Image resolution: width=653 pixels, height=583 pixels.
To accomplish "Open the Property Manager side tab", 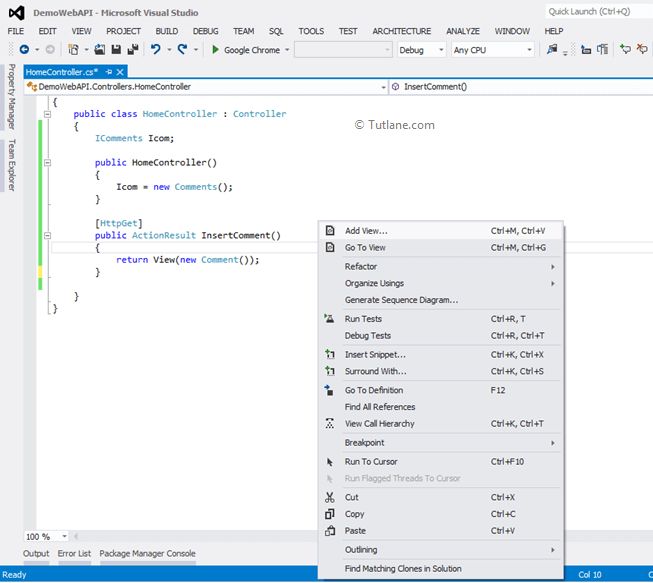I will pos(12,96).
